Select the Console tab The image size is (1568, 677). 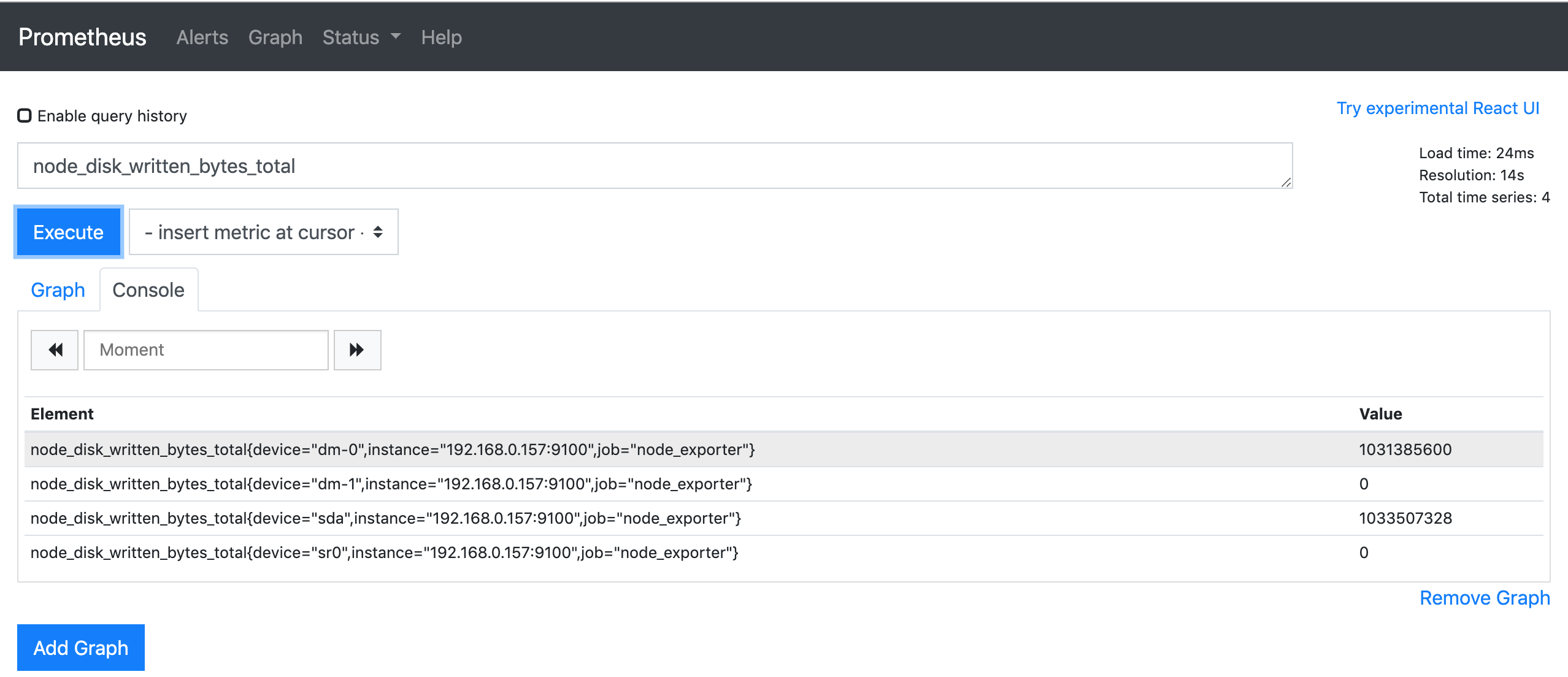click(x=148, y=289)
